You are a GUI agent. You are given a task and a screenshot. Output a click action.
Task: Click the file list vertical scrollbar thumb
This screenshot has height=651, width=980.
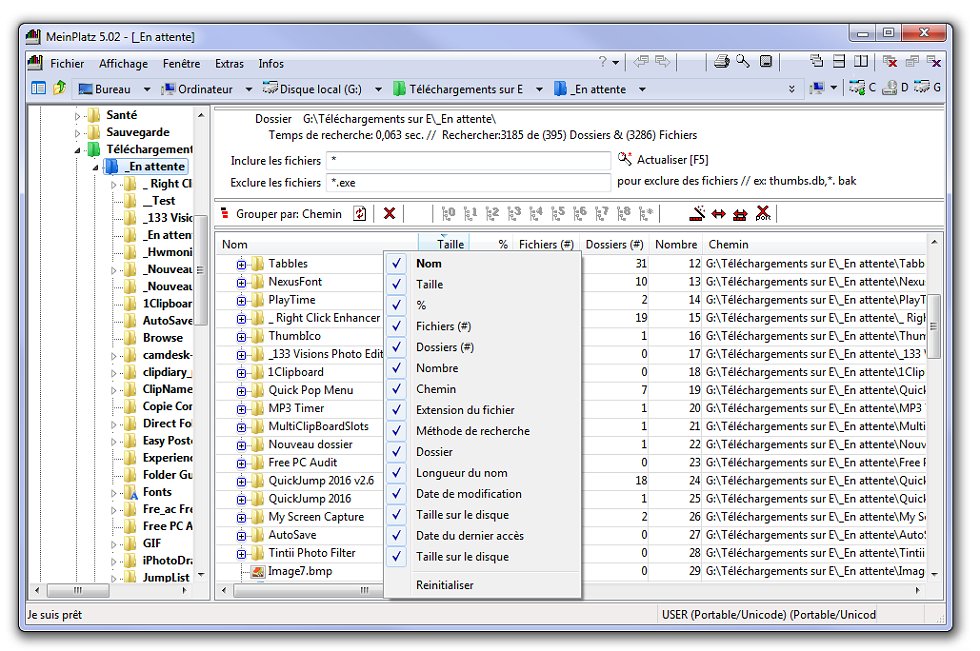click(934, 326)
